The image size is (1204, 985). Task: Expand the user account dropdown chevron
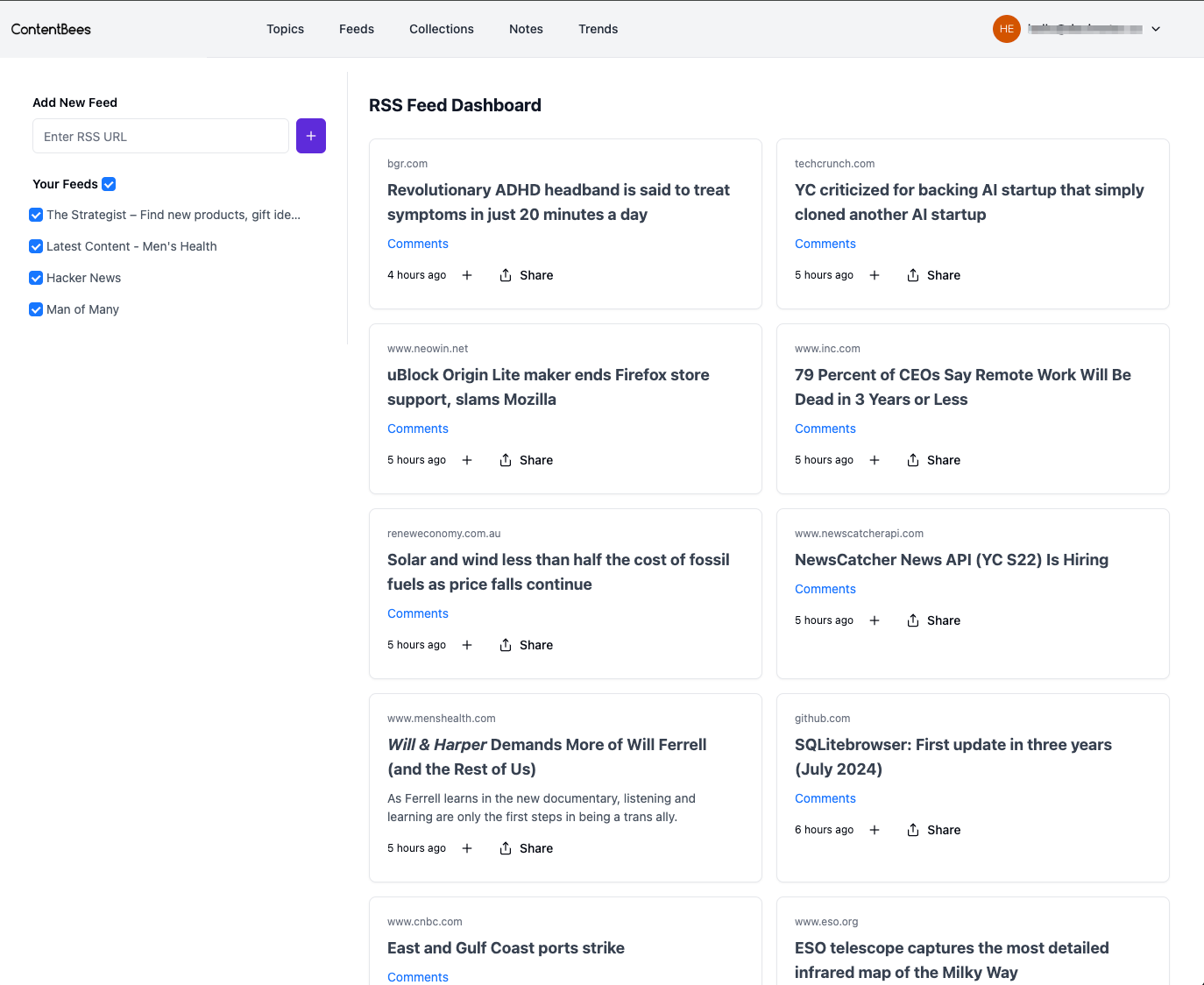[1156, 29]
